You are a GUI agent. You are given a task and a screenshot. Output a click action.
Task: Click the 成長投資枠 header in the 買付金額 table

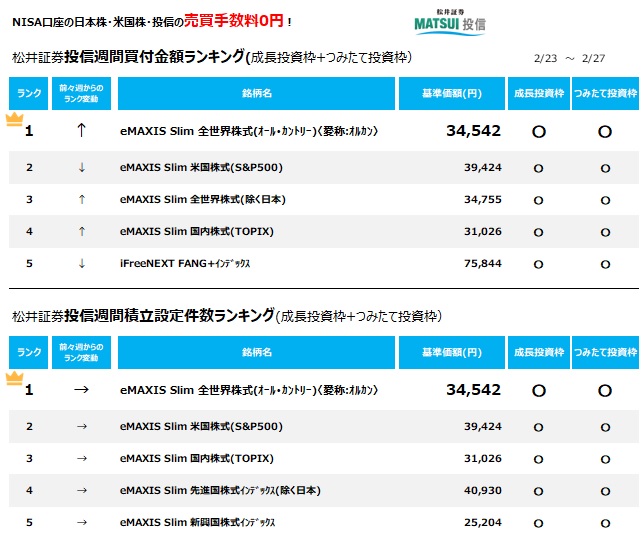coord(539,93)
